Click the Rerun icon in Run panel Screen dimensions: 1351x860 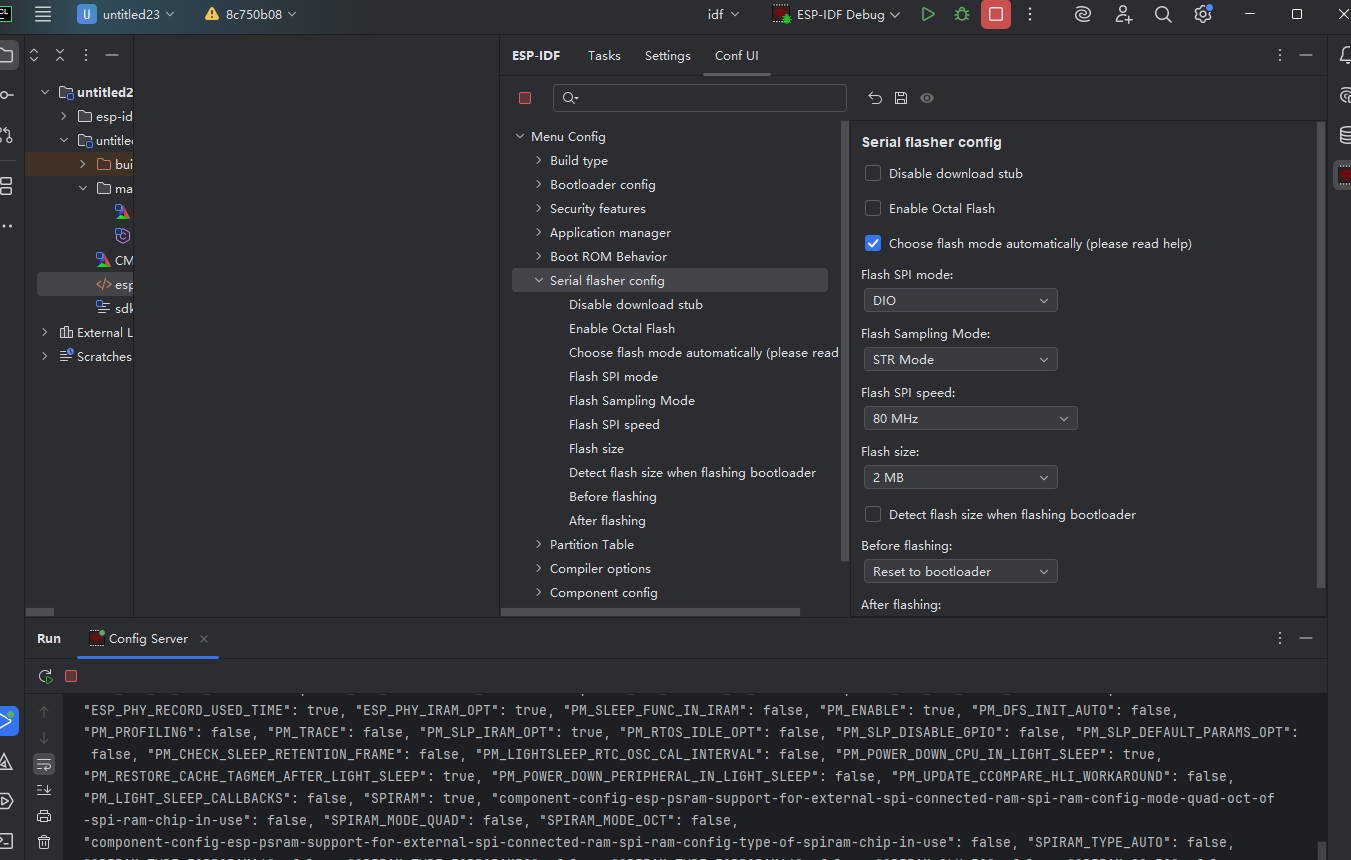(x=45, y=676)
